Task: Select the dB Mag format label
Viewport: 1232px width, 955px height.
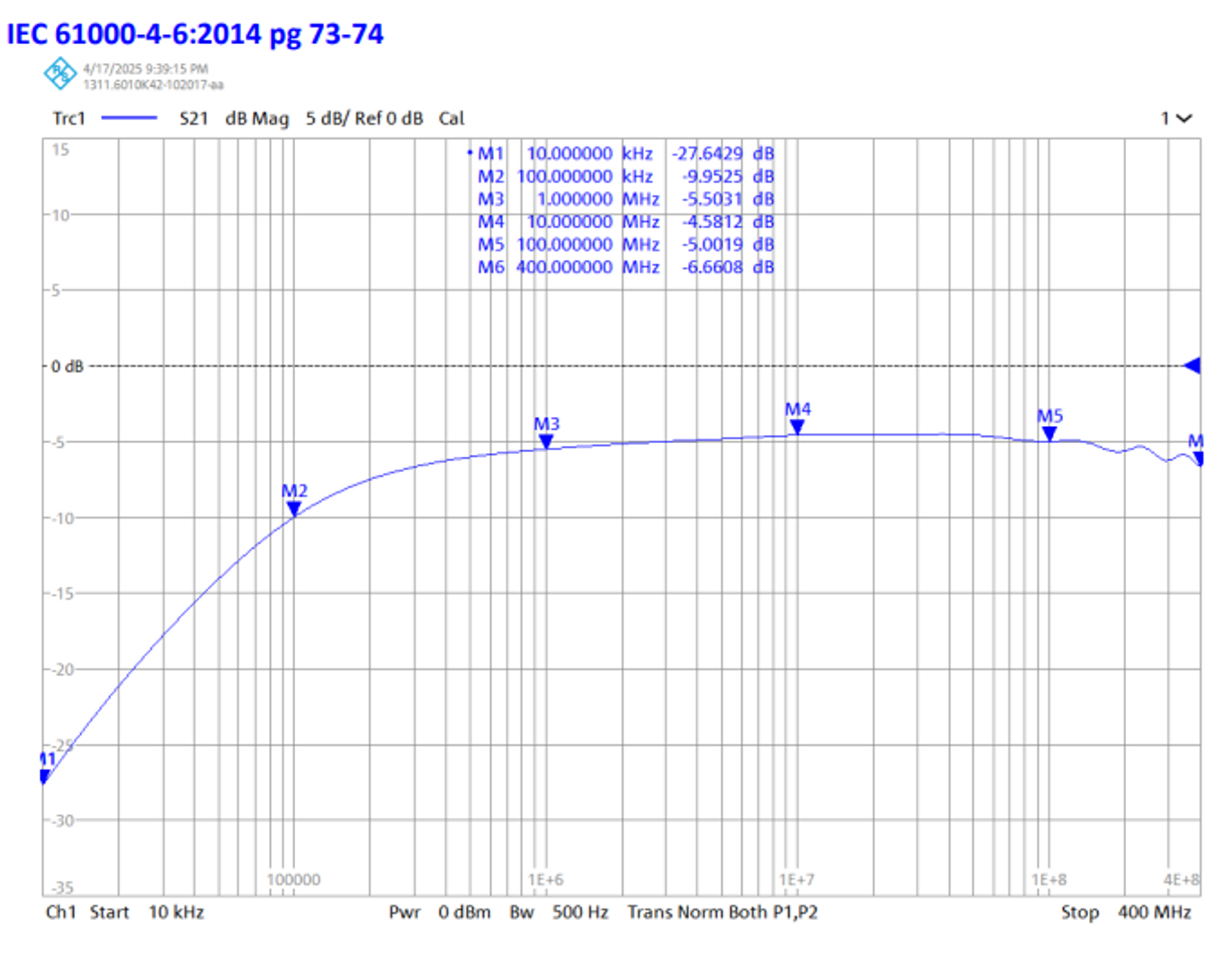Action: coord(257,119)
